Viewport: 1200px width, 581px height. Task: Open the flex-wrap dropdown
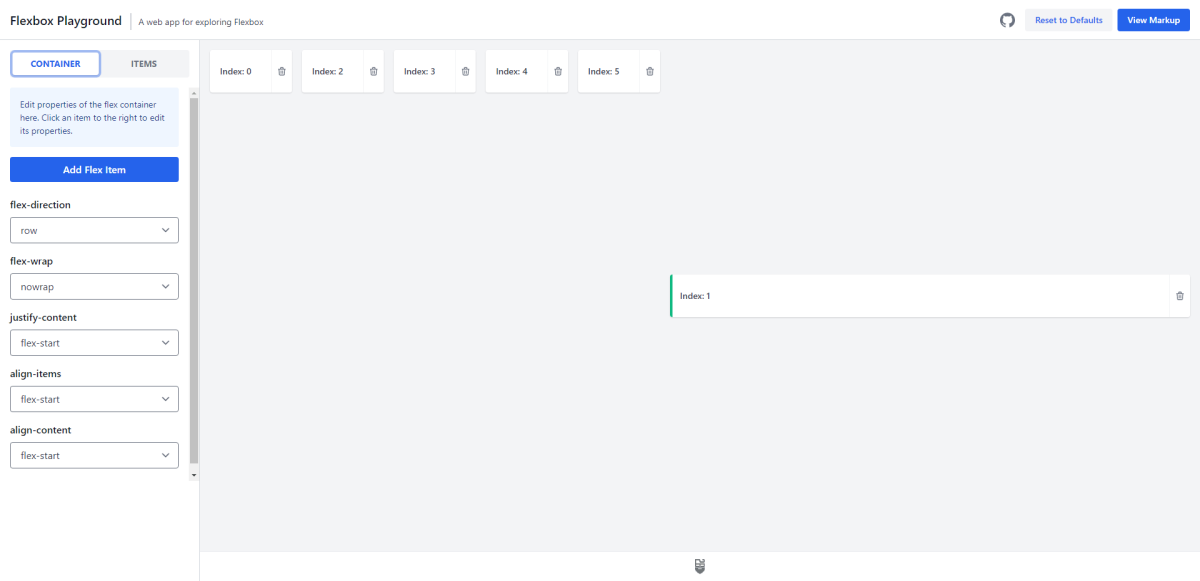[x=94, y=286]
